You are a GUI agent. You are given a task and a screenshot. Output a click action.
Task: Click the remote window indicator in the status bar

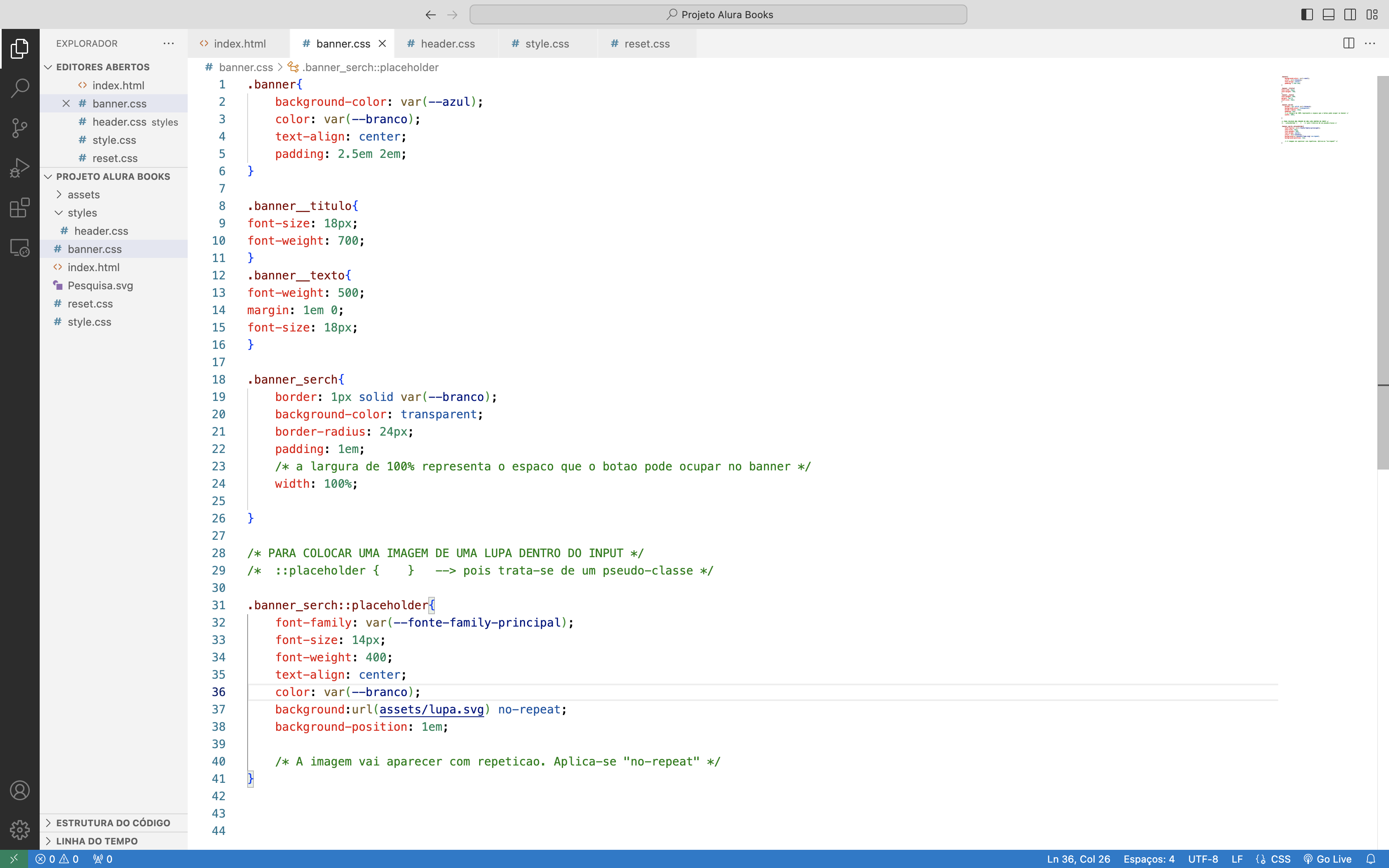pos(14,859)
